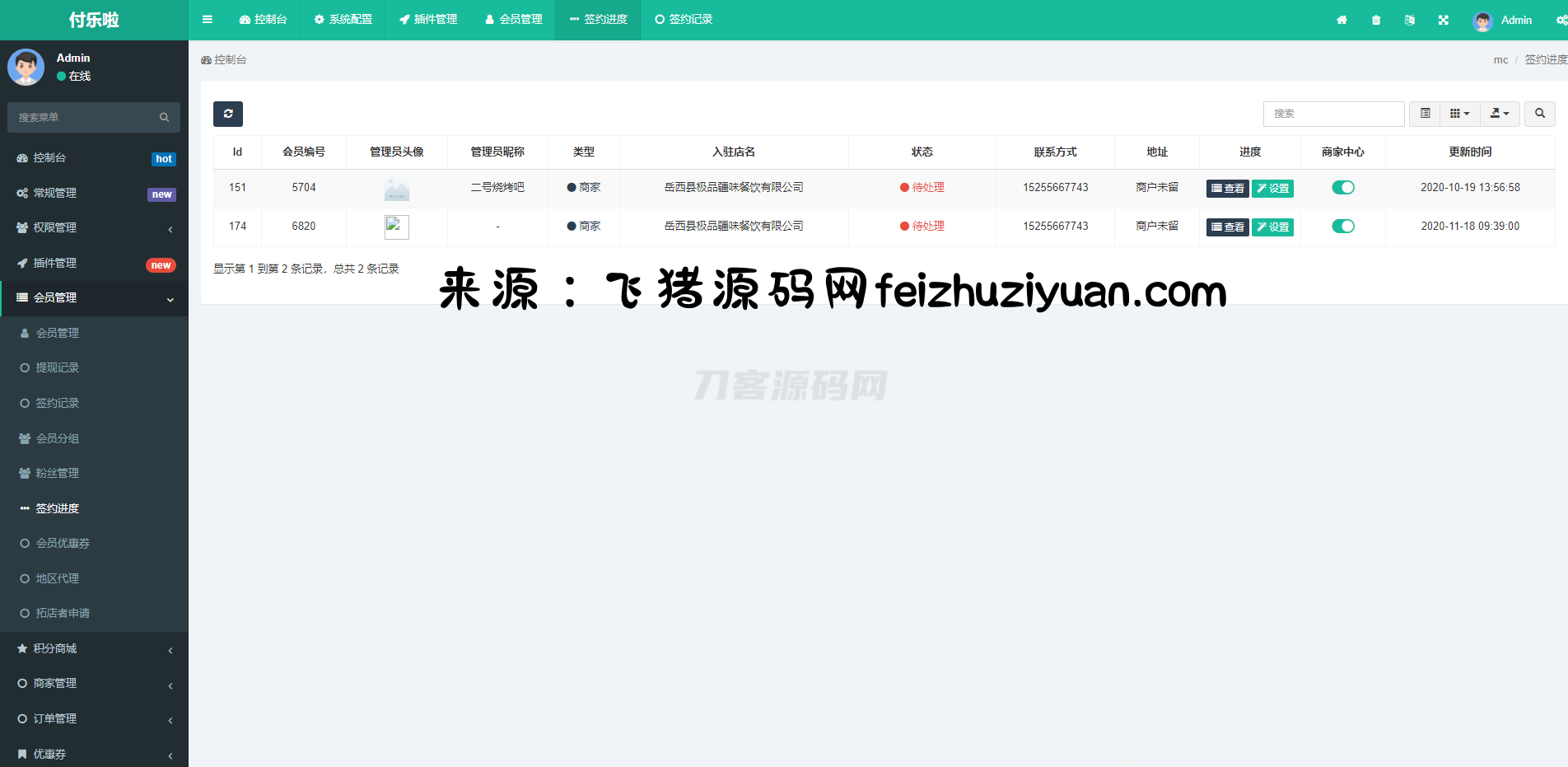Click the table refresh button

(228, 114)
